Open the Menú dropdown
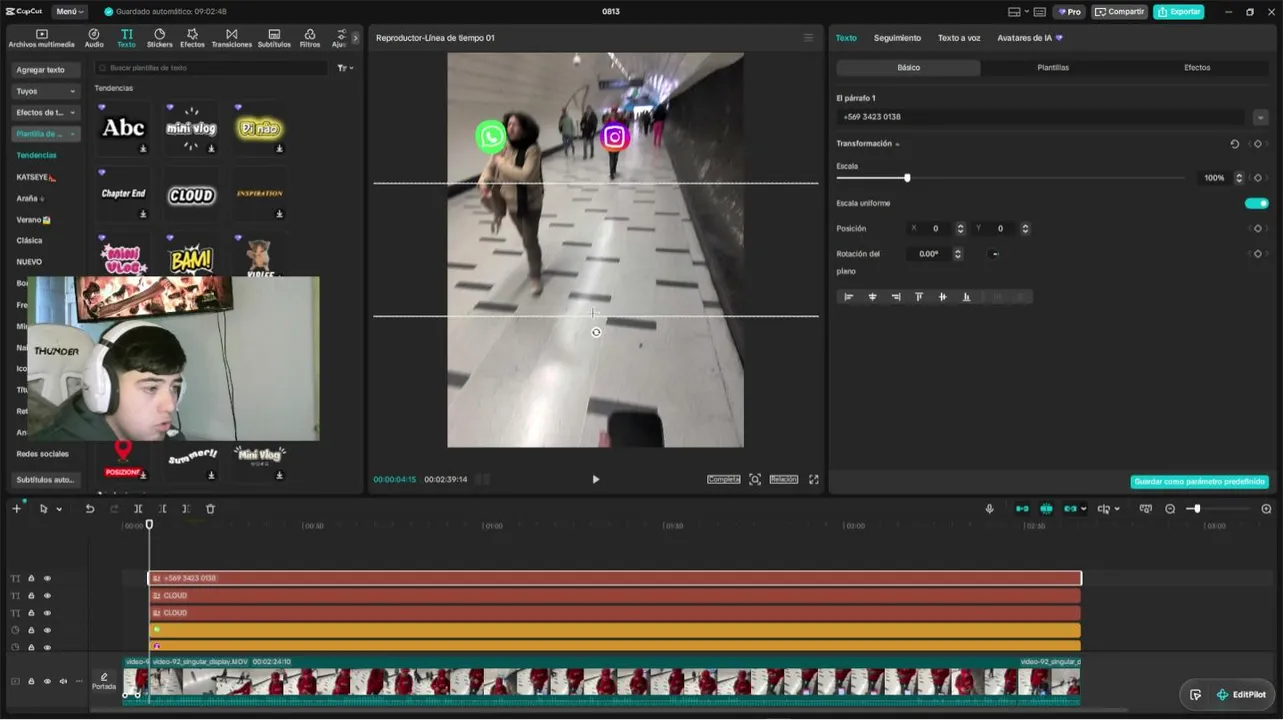 click(x=70, y=12)
